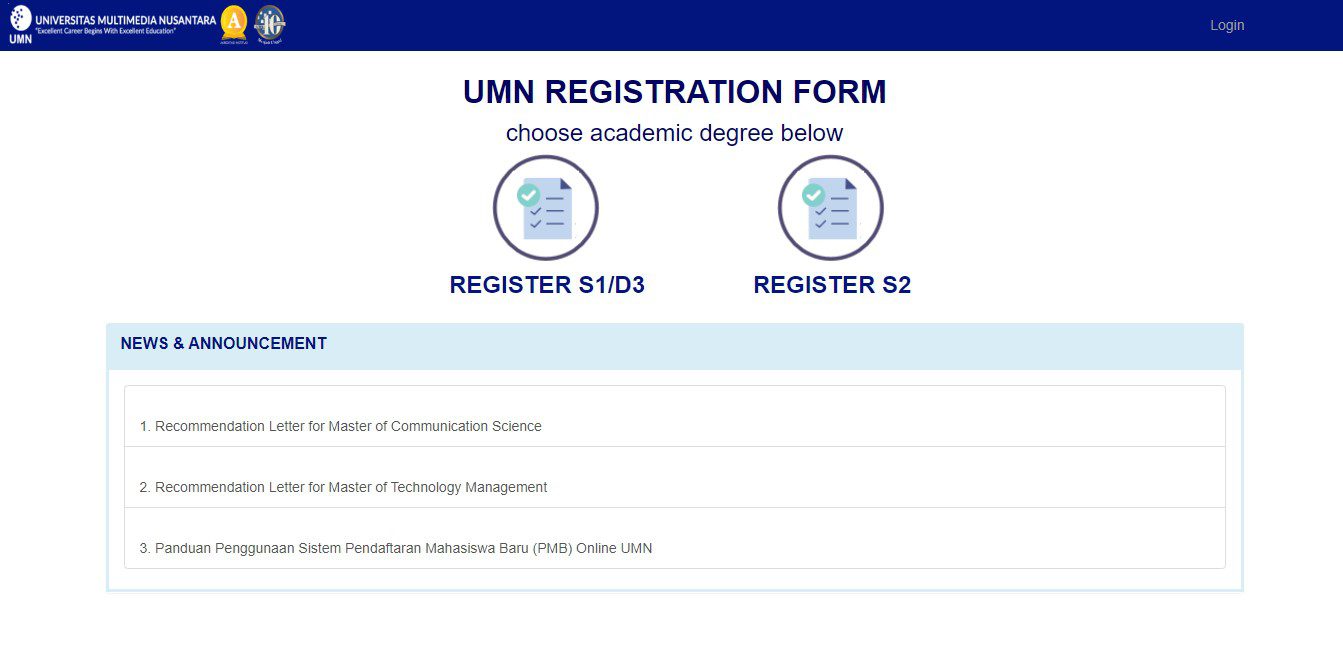Click the 16th anniversary badge icon
The image size is (1343, 648).
(x=269, y=23)
